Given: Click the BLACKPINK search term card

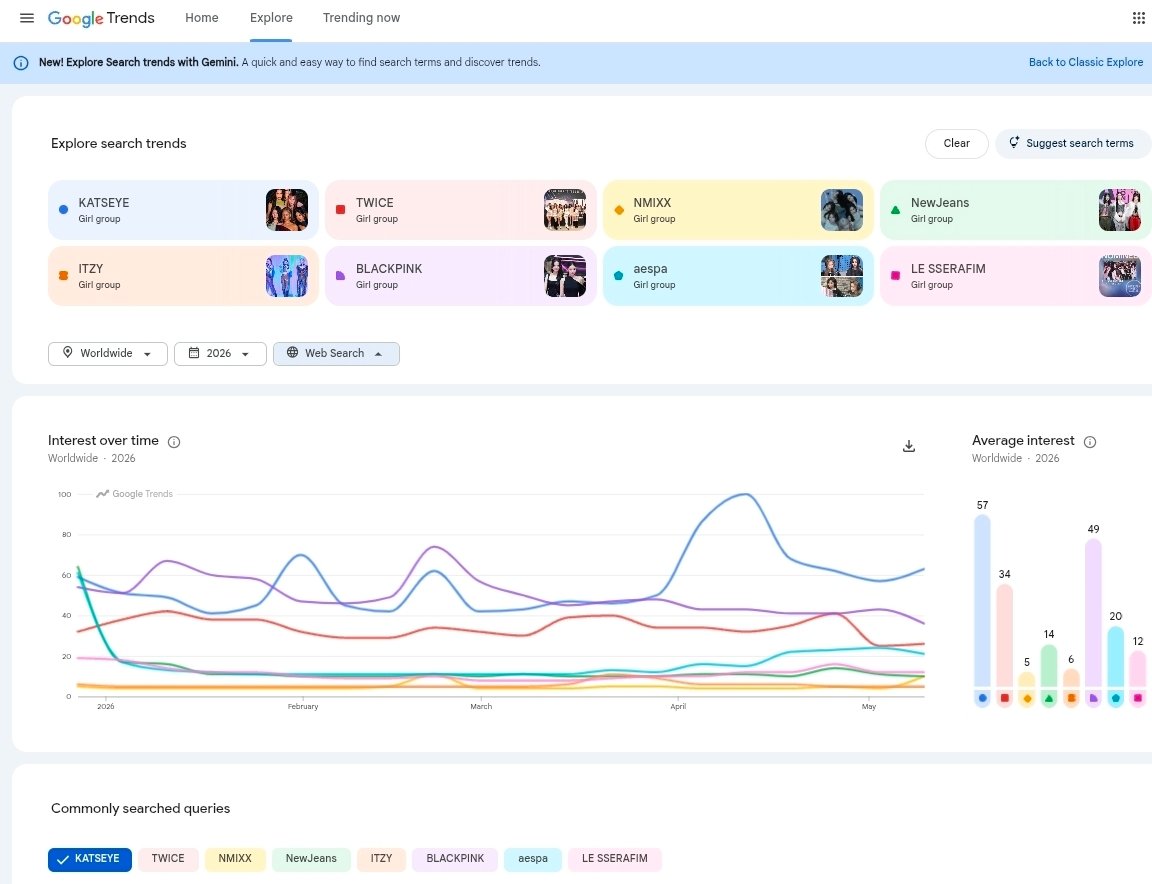Looking at the screenshot, I should pyautogui.click(x=461, y=276).
